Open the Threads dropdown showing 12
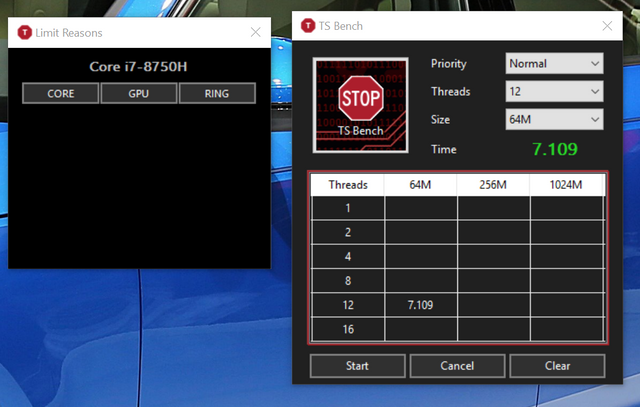The image size is (640, 407). point(554,91)
